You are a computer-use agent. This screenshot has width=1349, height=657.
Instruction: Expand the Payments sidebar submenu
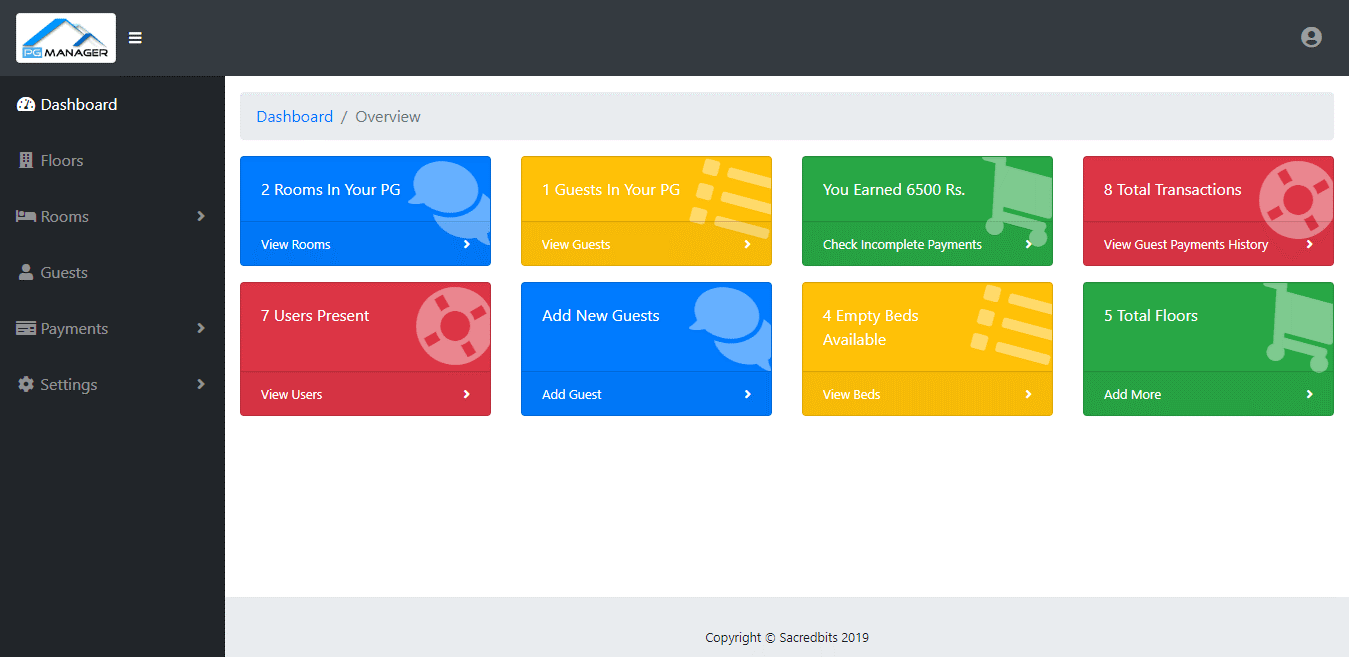pos(199,328)
